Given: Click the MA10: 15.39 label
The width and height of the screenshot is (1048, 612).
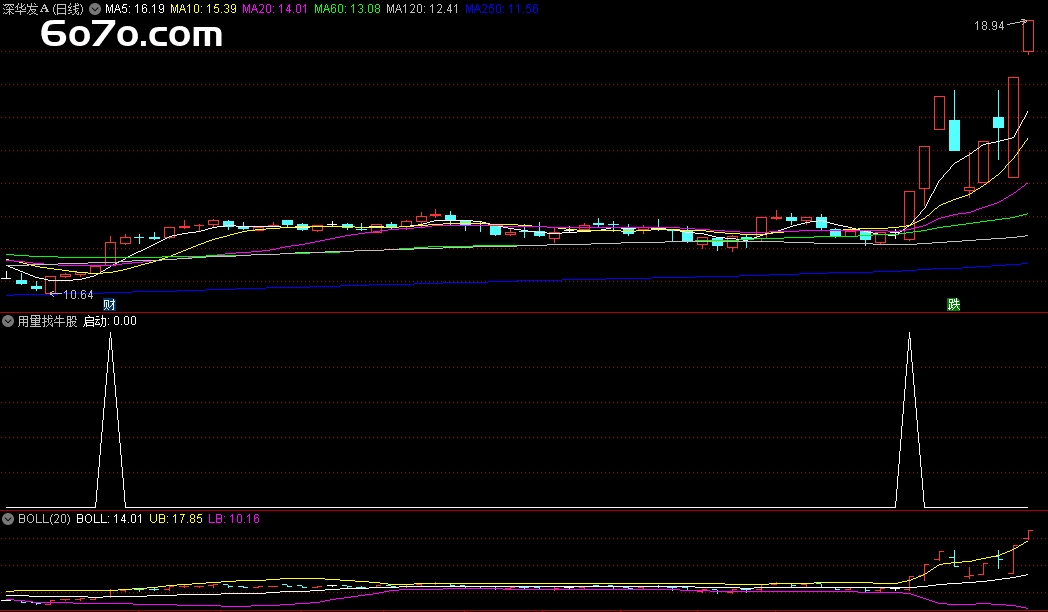Looking at the screenshot, I should (203, 9).
